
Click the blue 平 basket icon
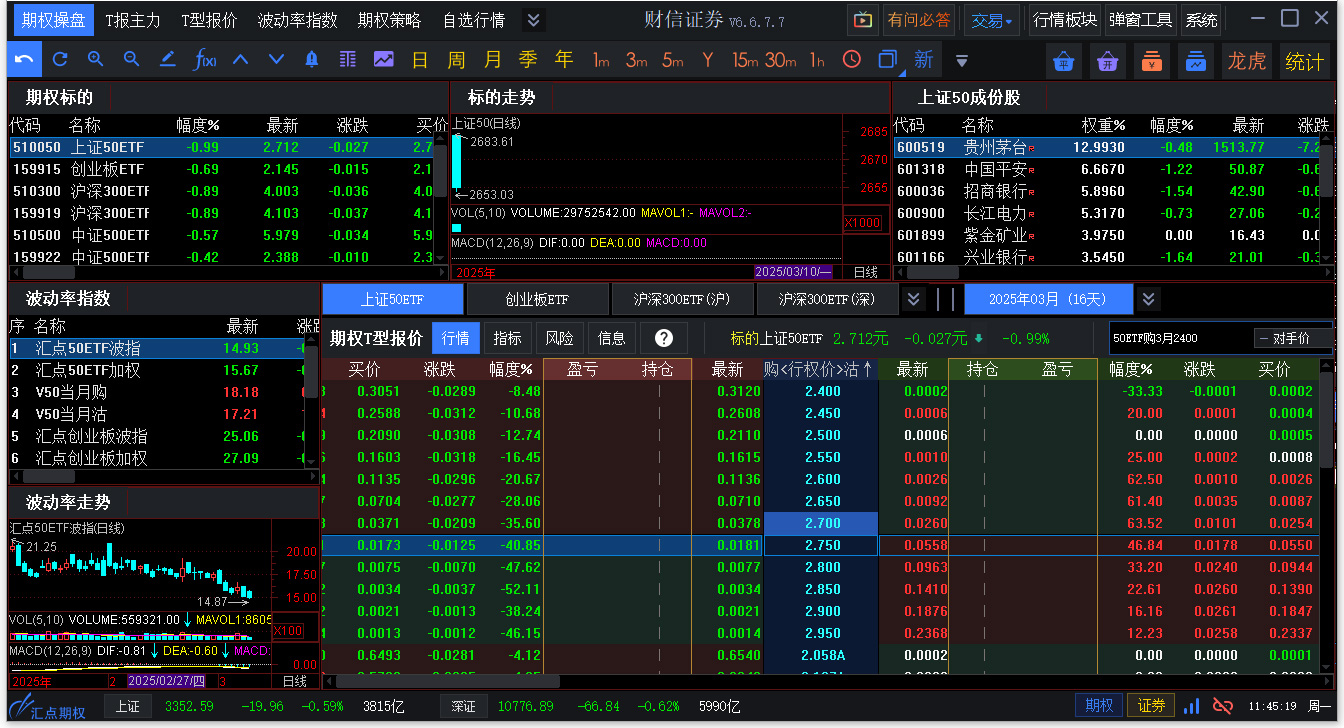click(1064, 60)
